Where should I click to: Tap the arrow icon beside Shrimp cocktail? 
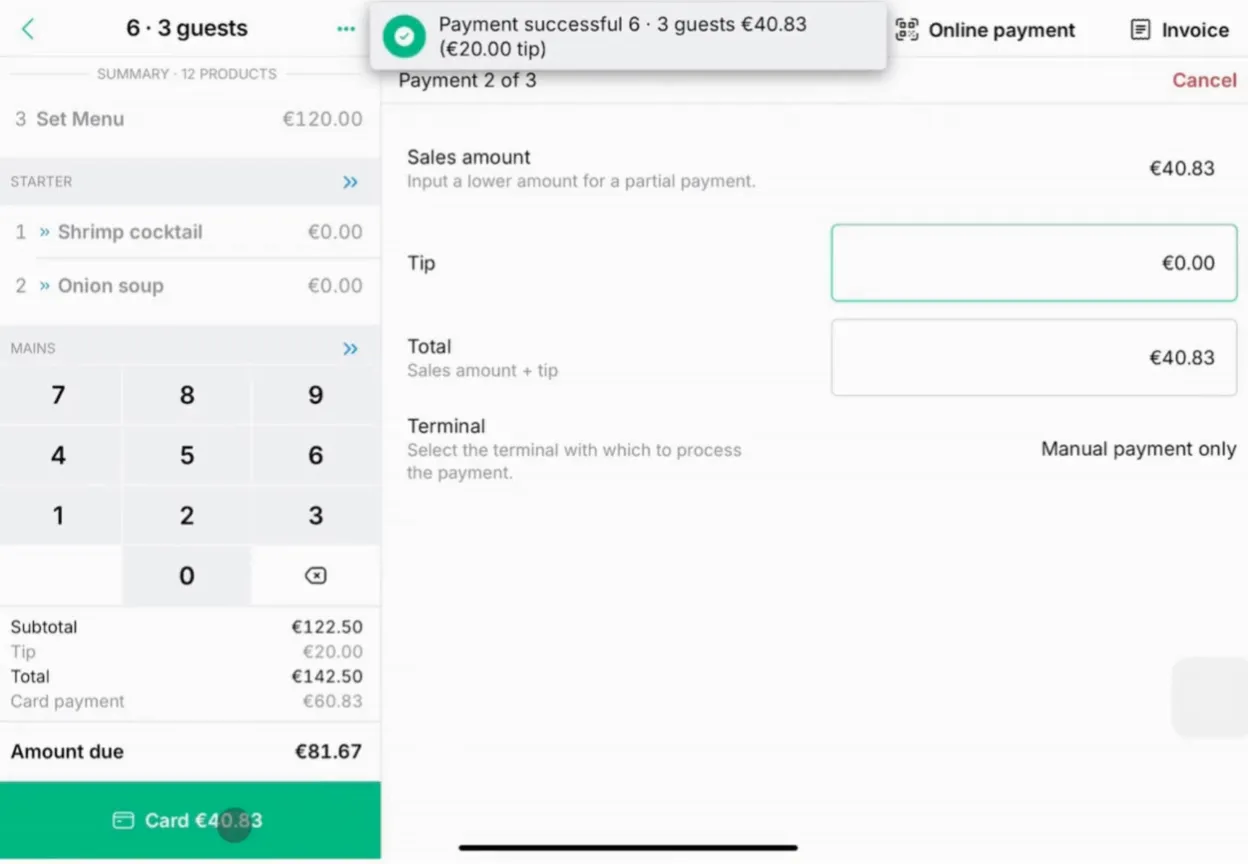tap(45, 232)
